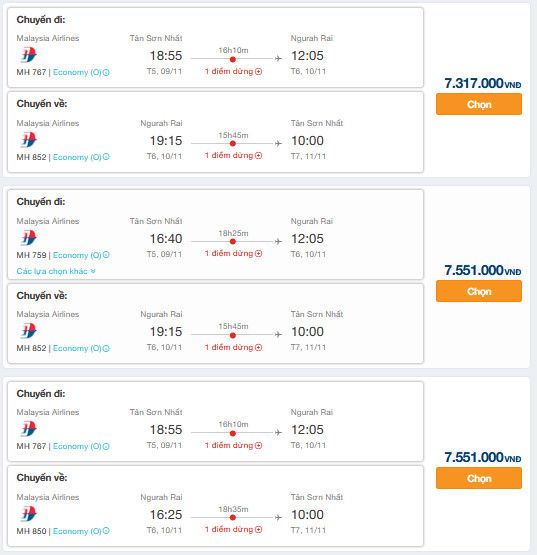The height and width of the screenshot is (555, 537).
Task: Click the Chọn button for 7.317.000 VND fare
Action: tap(479, 104)
